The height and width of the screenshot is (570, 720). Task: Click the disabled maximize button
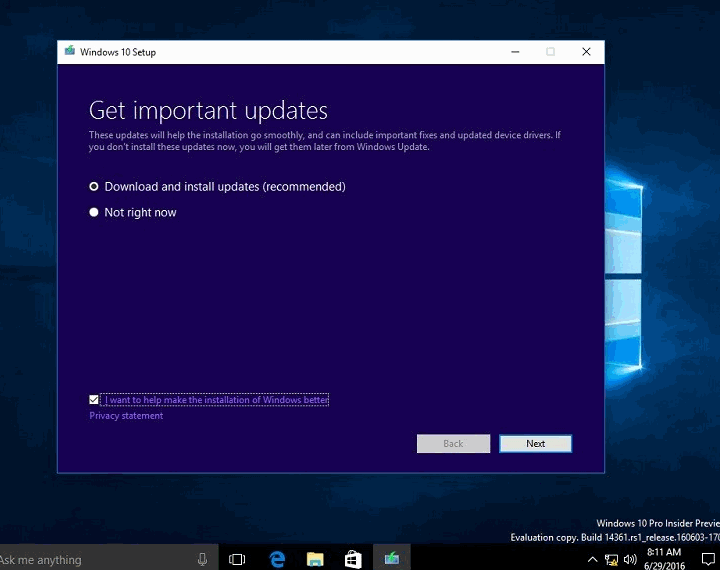(551, 52)
